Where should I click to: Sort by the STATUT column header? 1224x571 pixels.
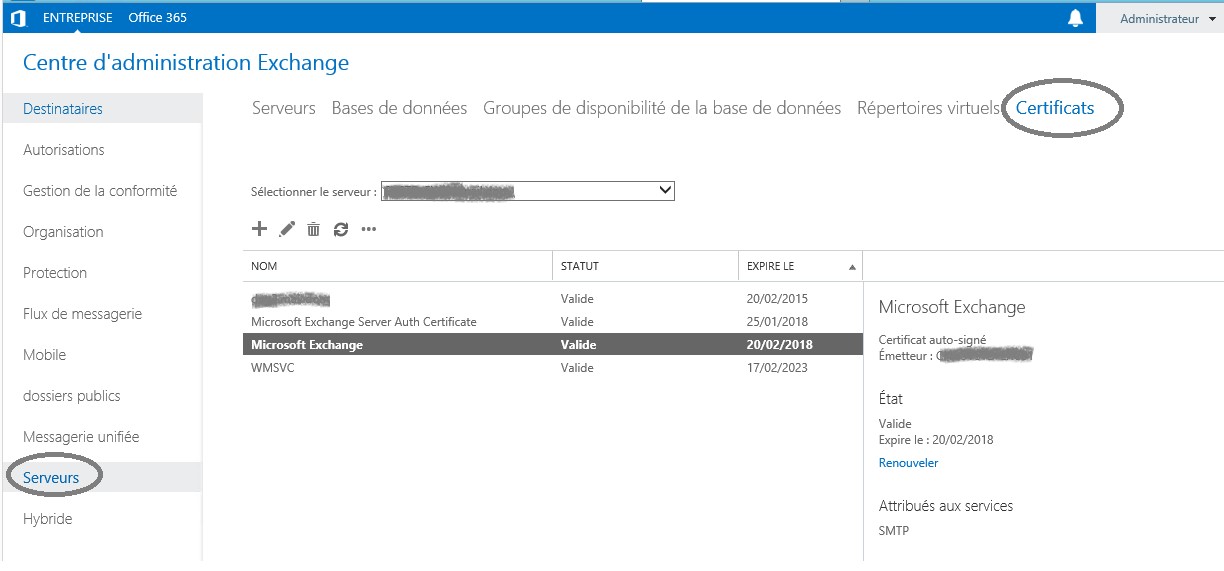pyautogui.click(x=645, y=267)
